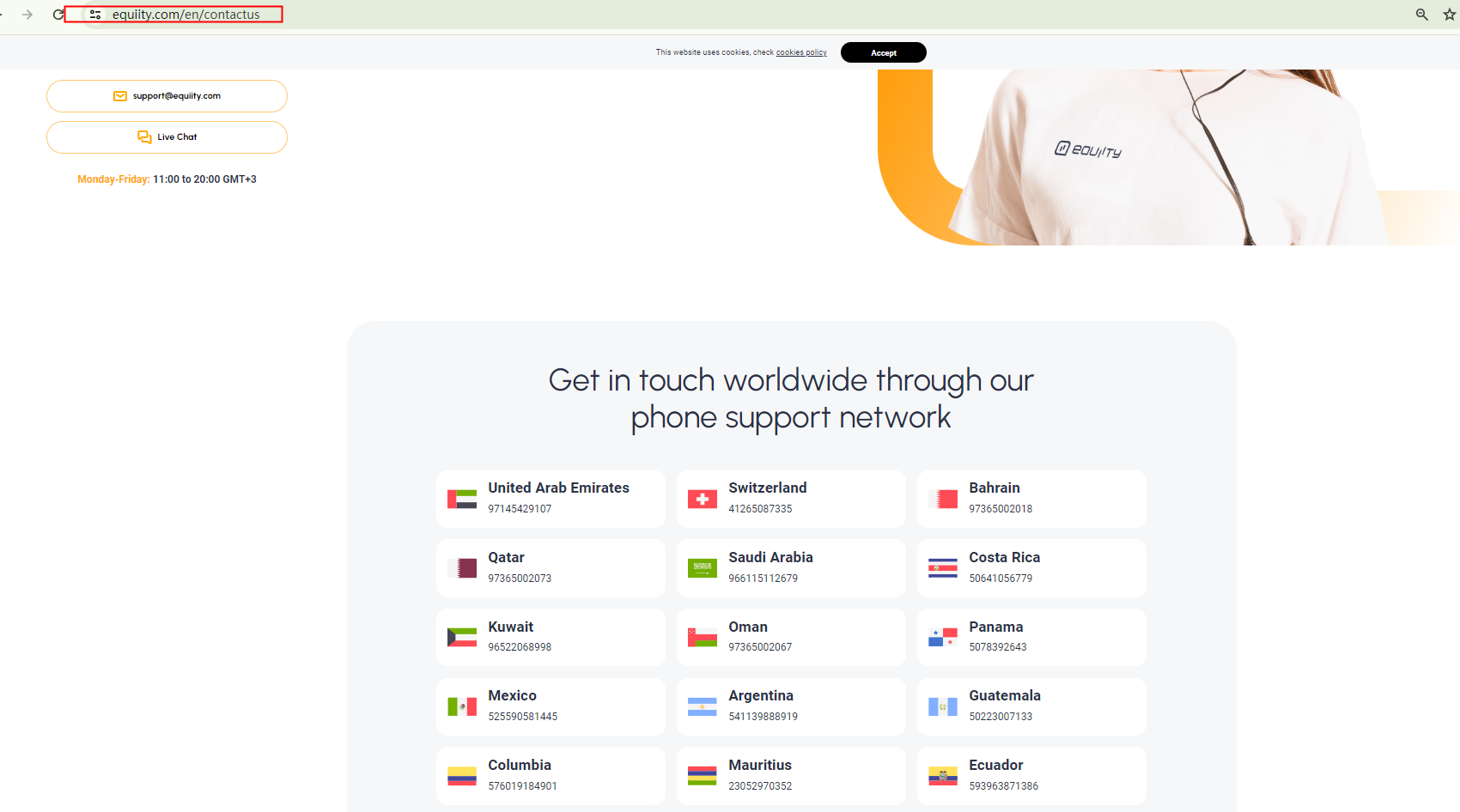Click the Mauritius flag icon

point(703,776)
